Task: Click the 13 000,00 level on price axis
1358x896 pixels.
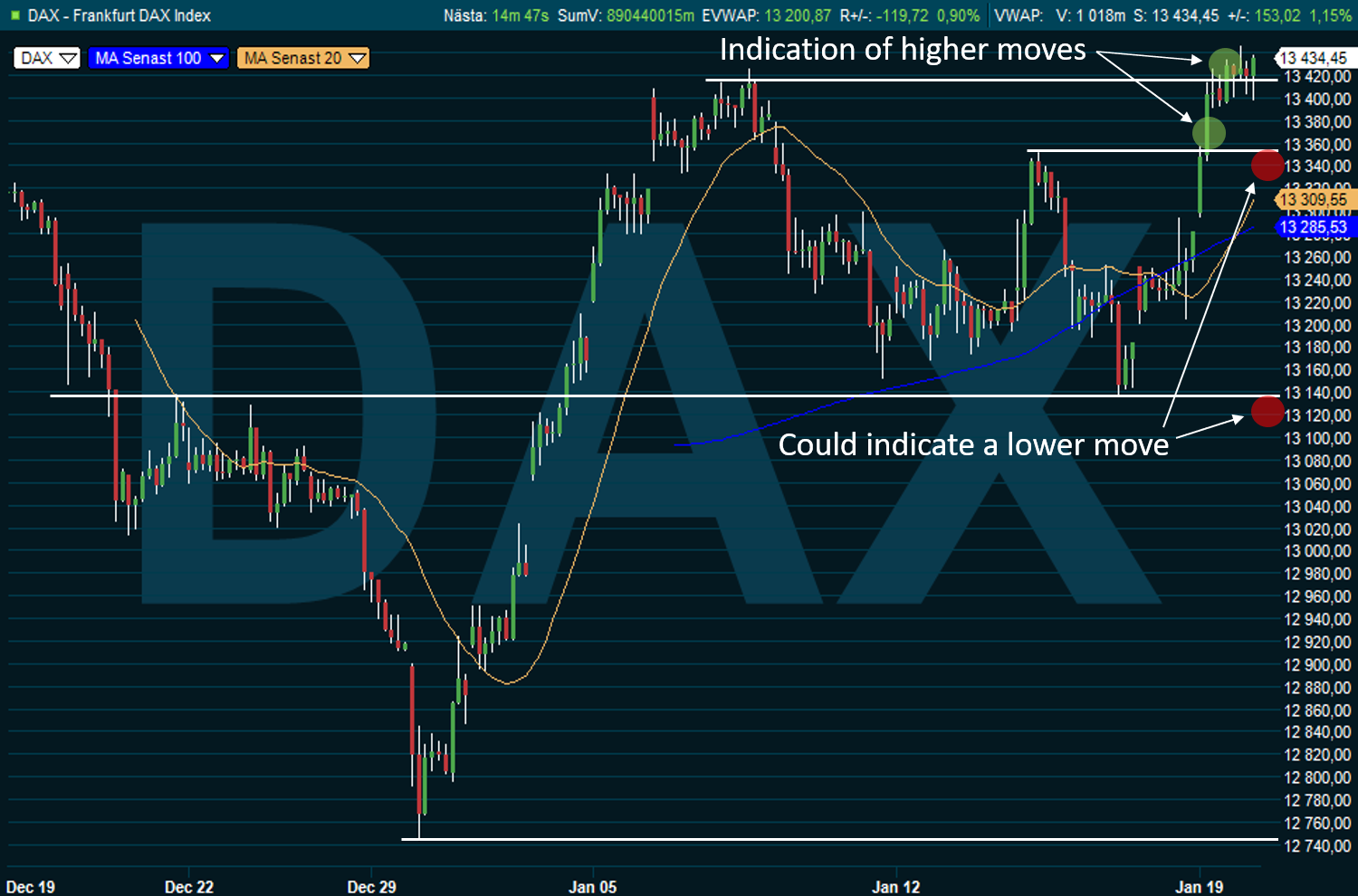Action: (x=1317, y=551)
